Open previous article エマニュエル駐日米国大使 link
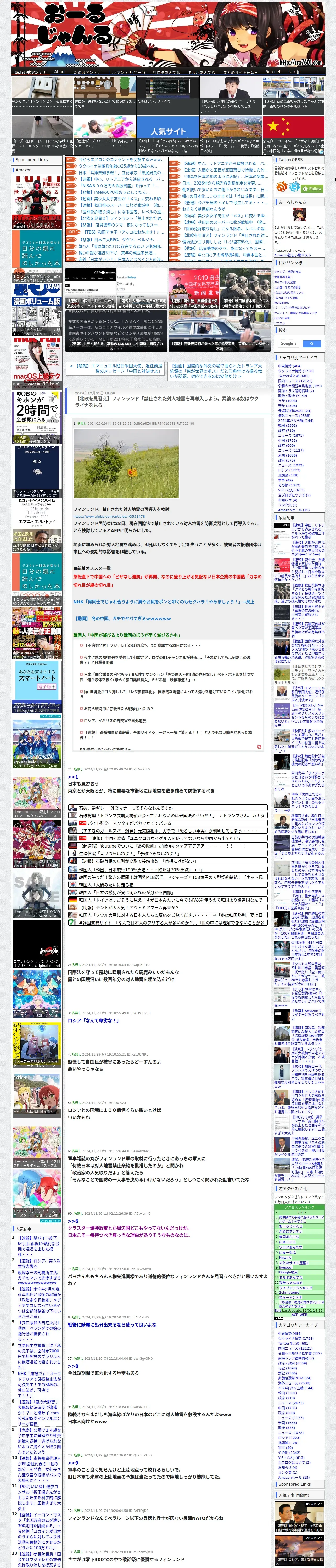Screen dimensions: 336x1568 coord(115,369)
